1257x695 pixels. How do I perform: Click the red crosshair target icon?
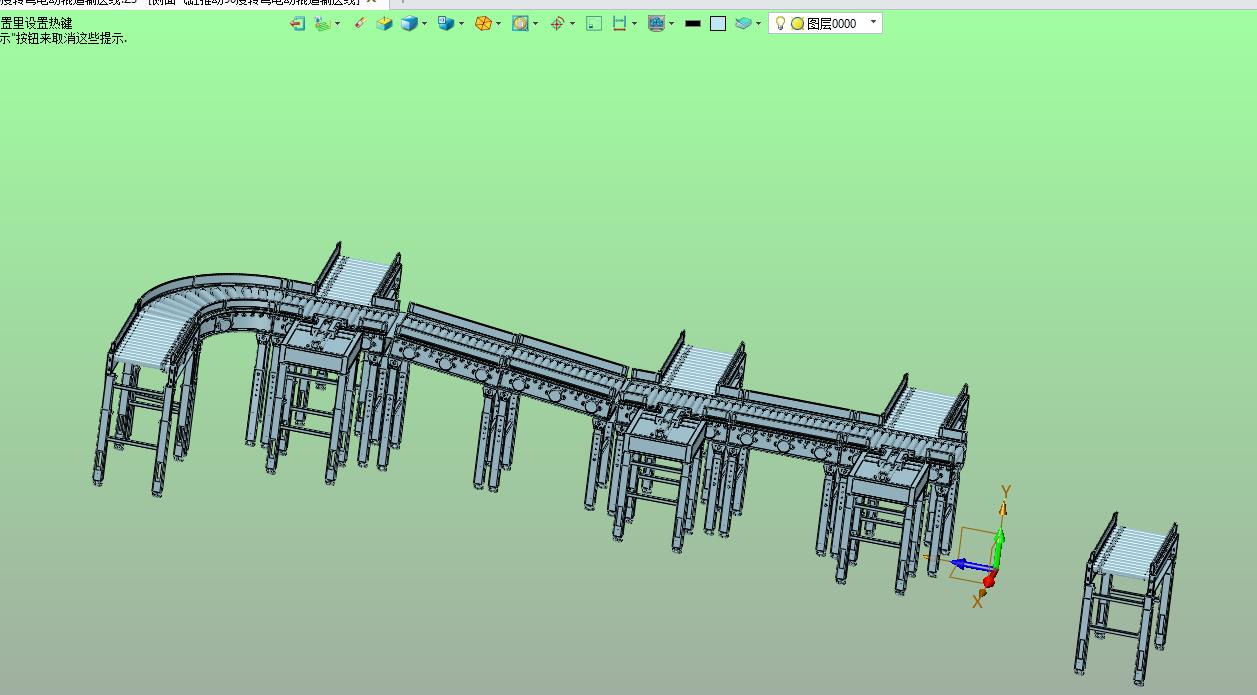tap(558, 23)
